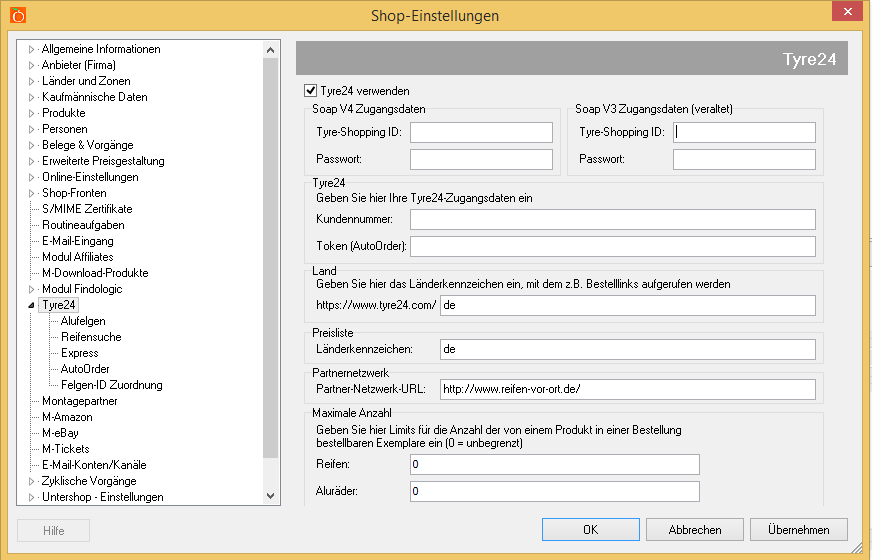This screenshot has width=872, height=560.
Task: Click Übernehmen to apply settings
Action: click(799, 529)
